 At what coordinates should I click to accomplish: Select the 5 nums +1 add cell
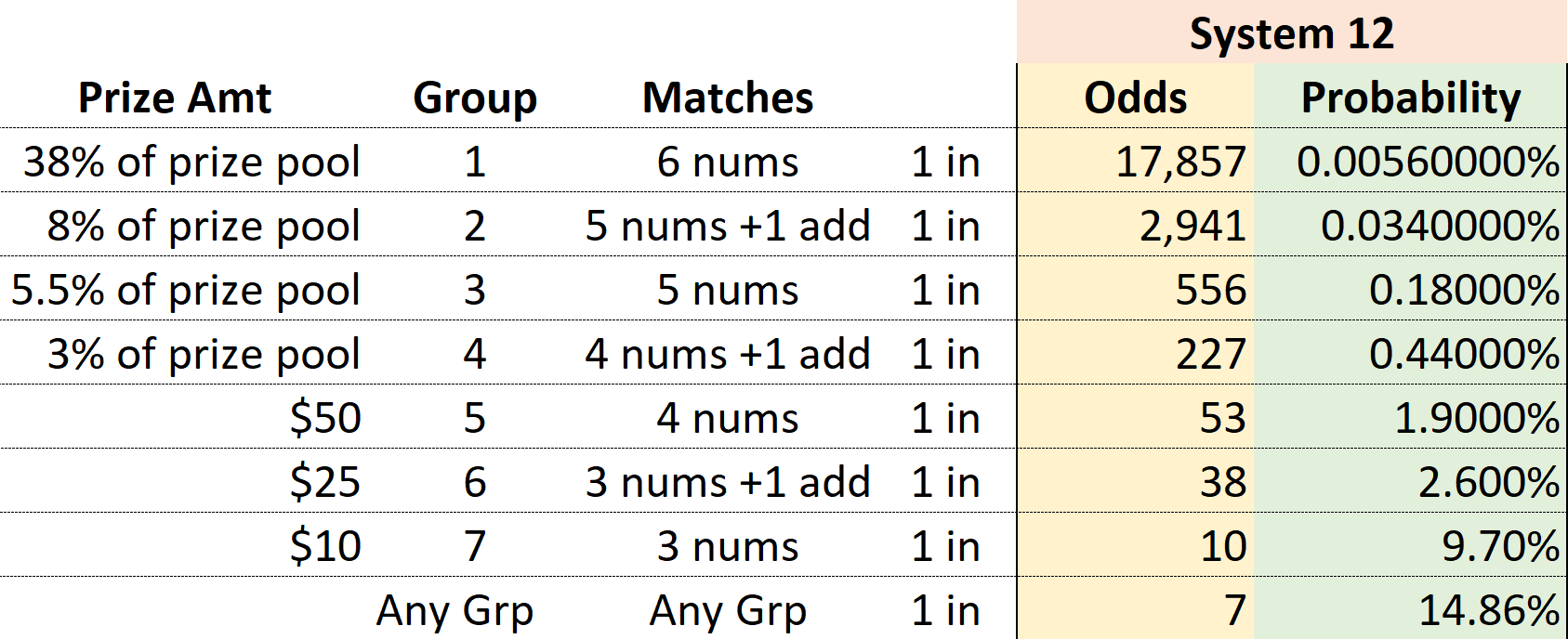coord(728,226)
